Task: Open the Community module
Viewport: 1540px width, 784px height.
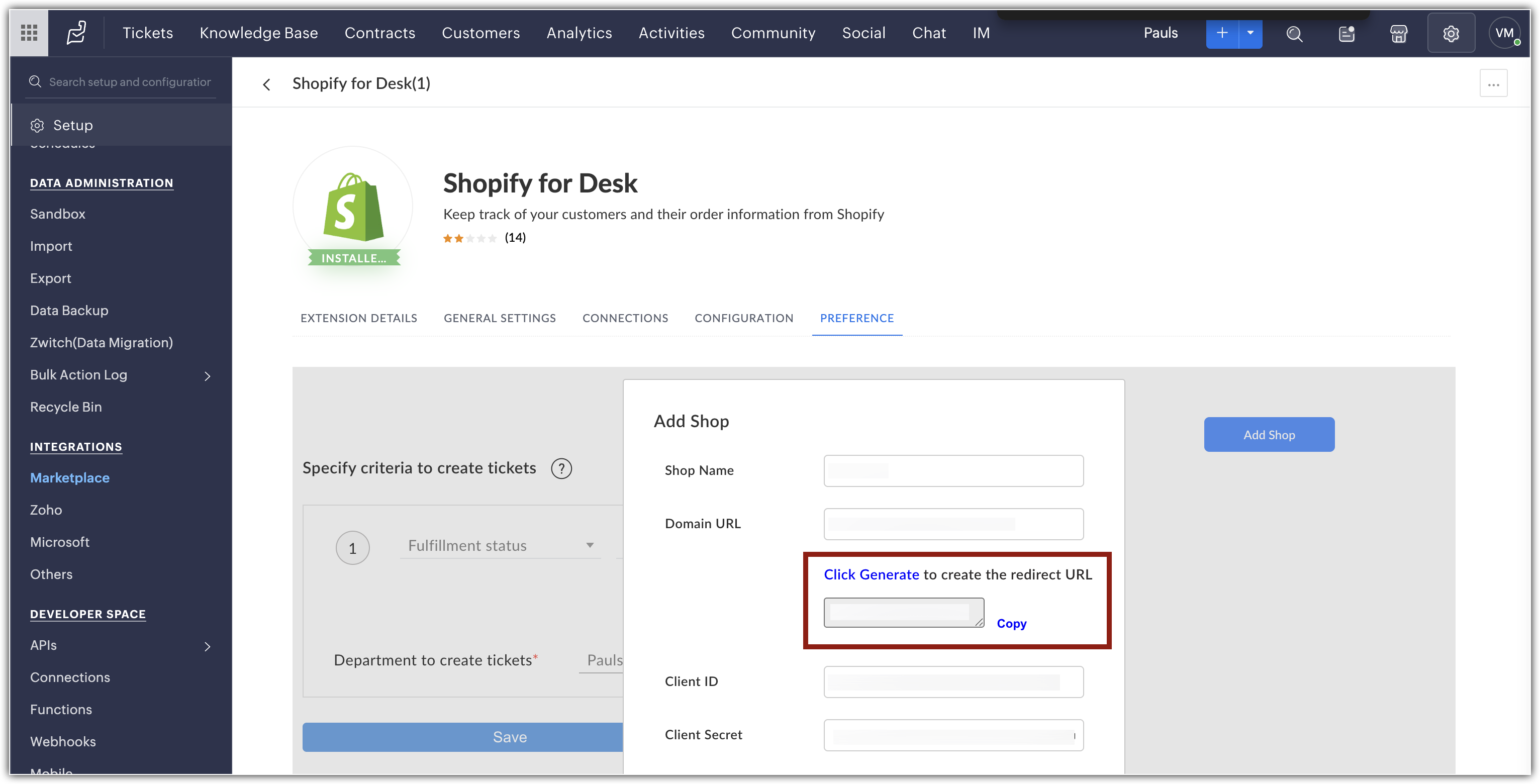Action: click(x=773, y=33)
